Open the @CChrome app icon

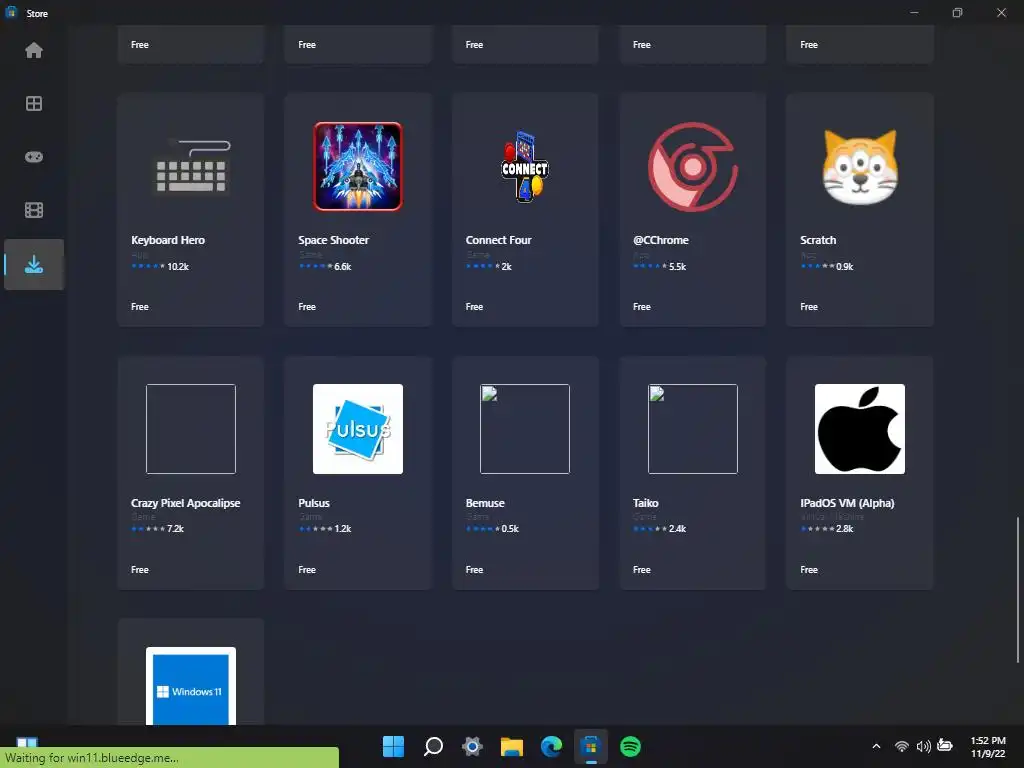[693, 167]
